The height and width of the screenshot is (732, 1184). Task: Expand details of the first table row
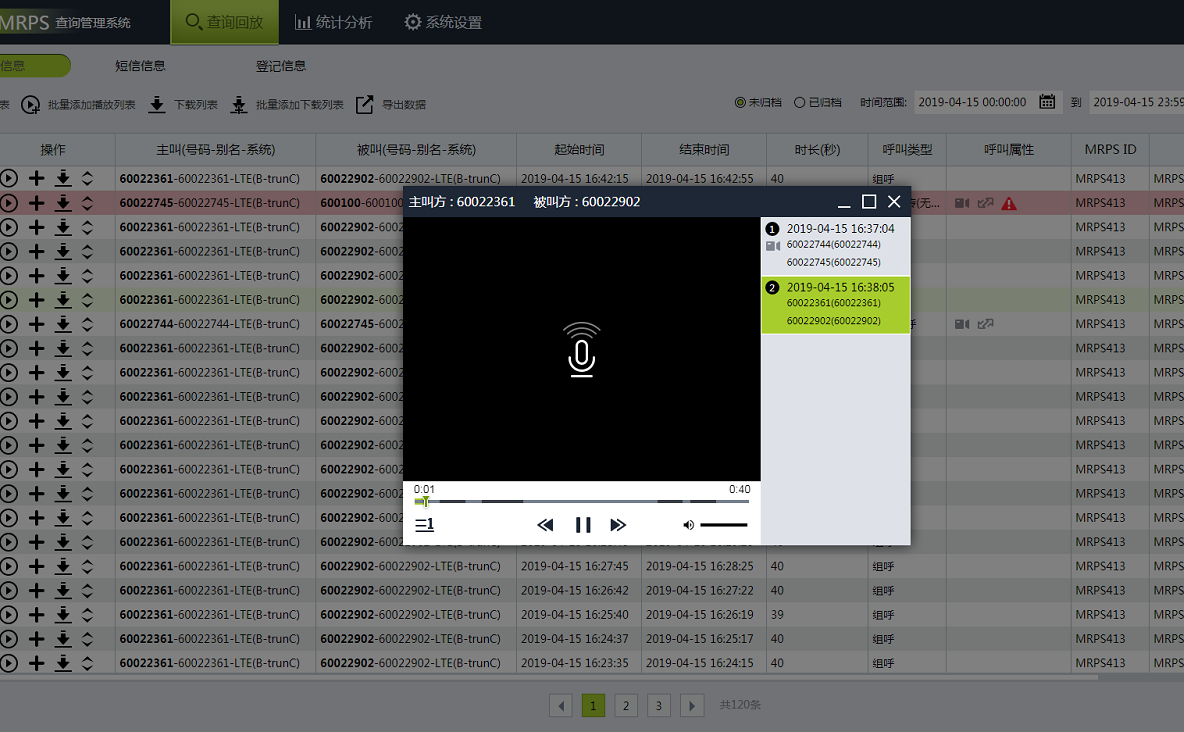[87, 178]
